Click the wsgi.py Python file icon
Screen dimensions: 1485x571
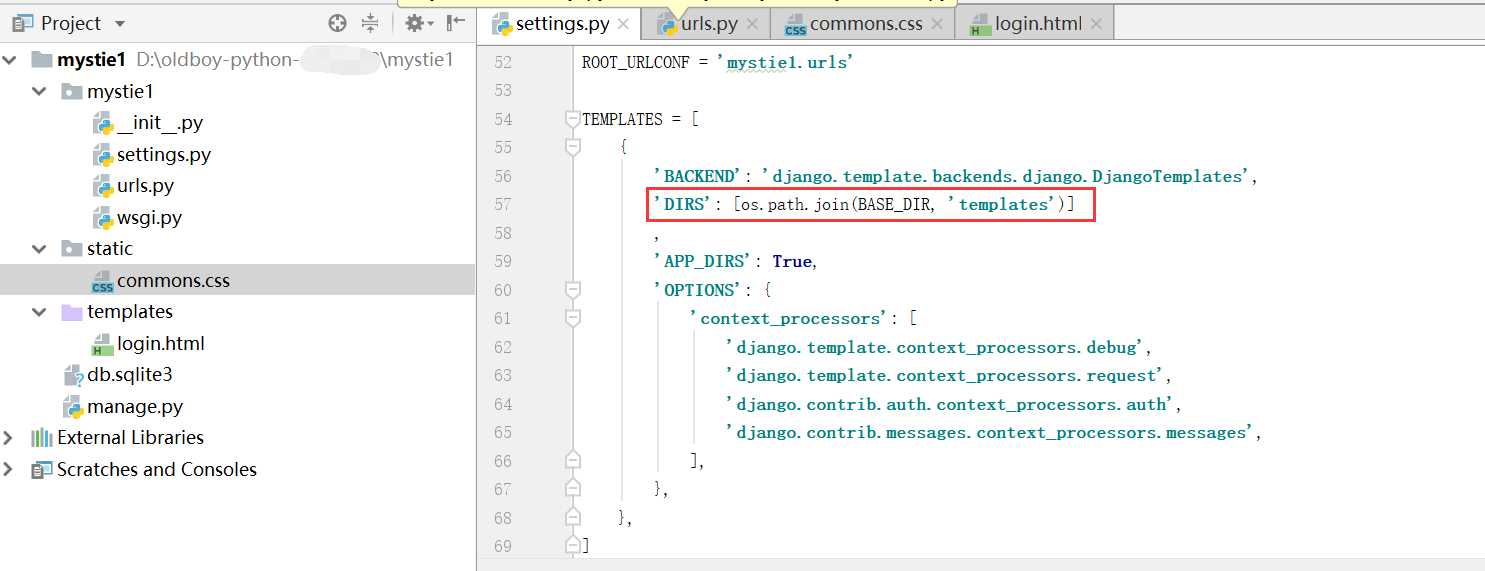[x=102, y=218]
